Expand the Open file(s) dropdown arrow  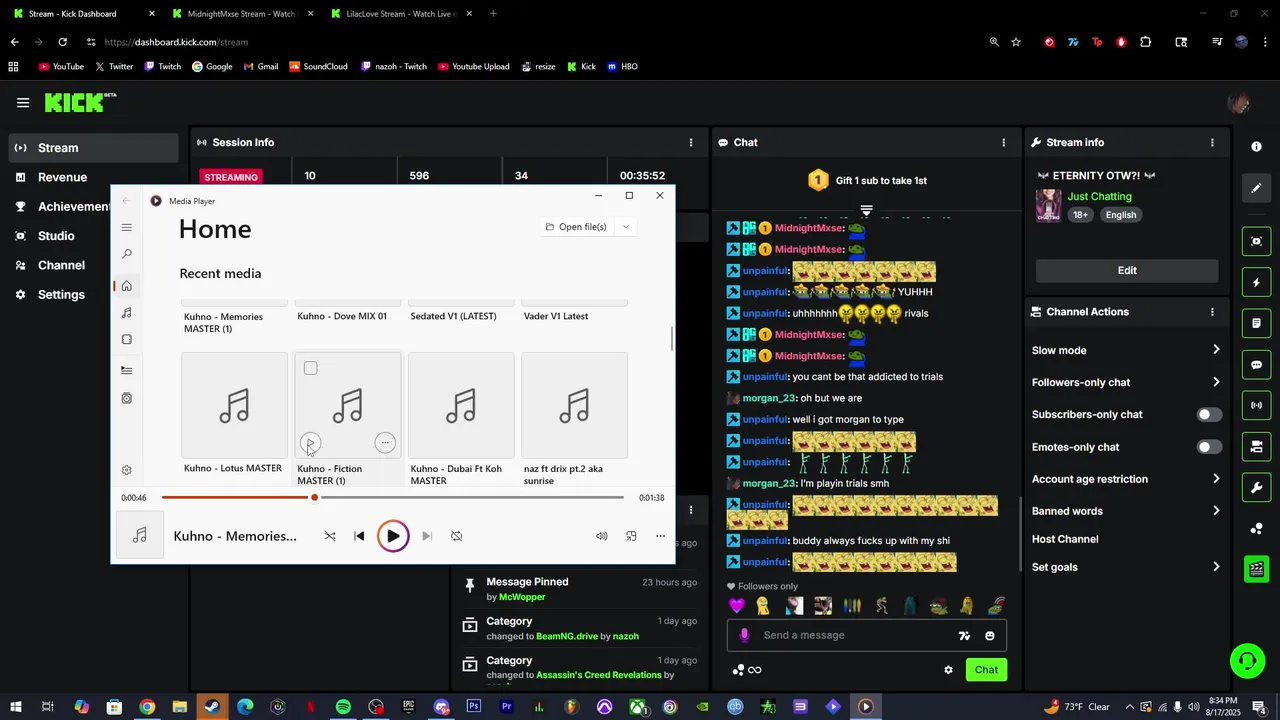pos(626,227)
